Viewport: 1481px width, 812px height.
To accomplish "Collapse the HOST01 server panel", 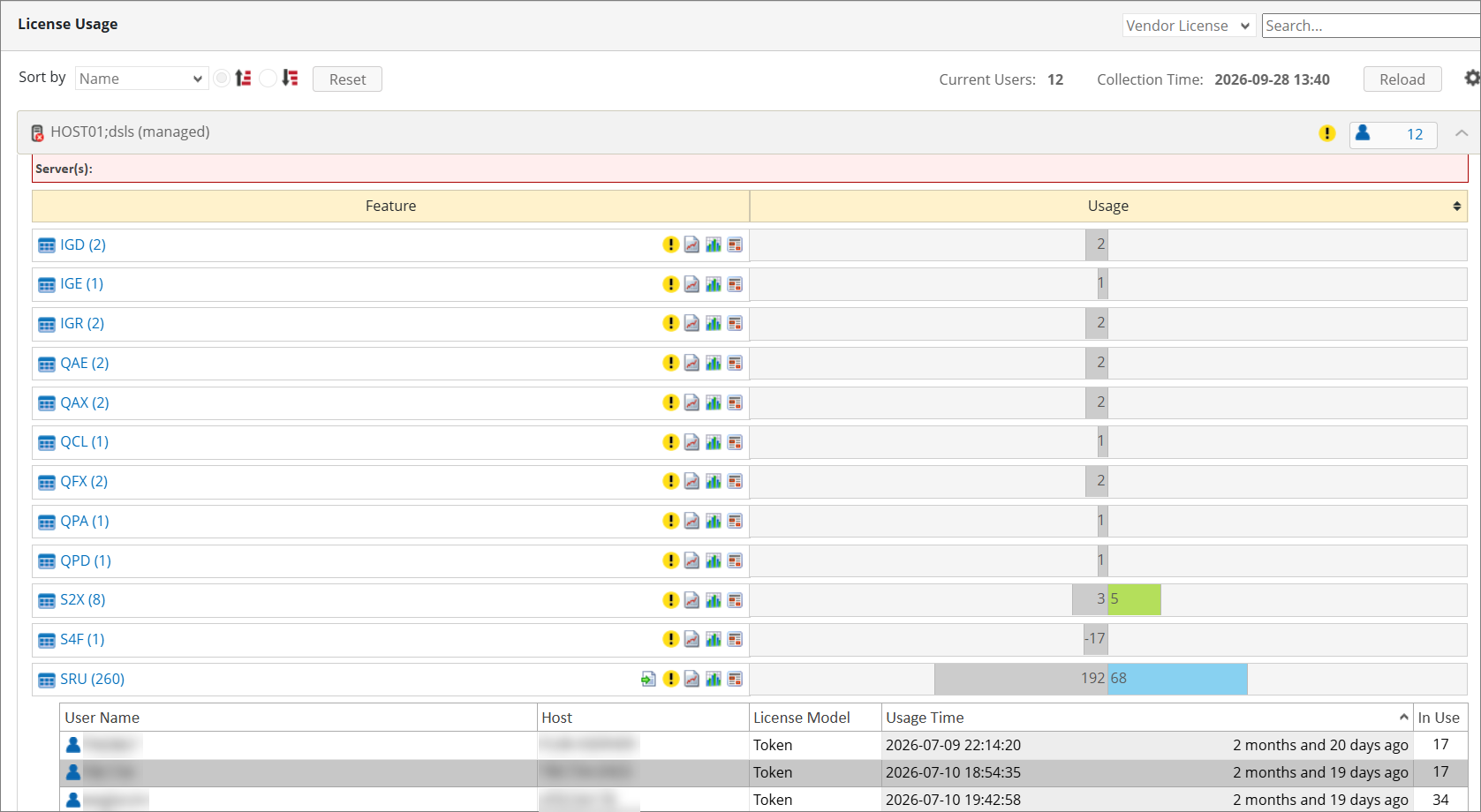I will point(1462,133).
